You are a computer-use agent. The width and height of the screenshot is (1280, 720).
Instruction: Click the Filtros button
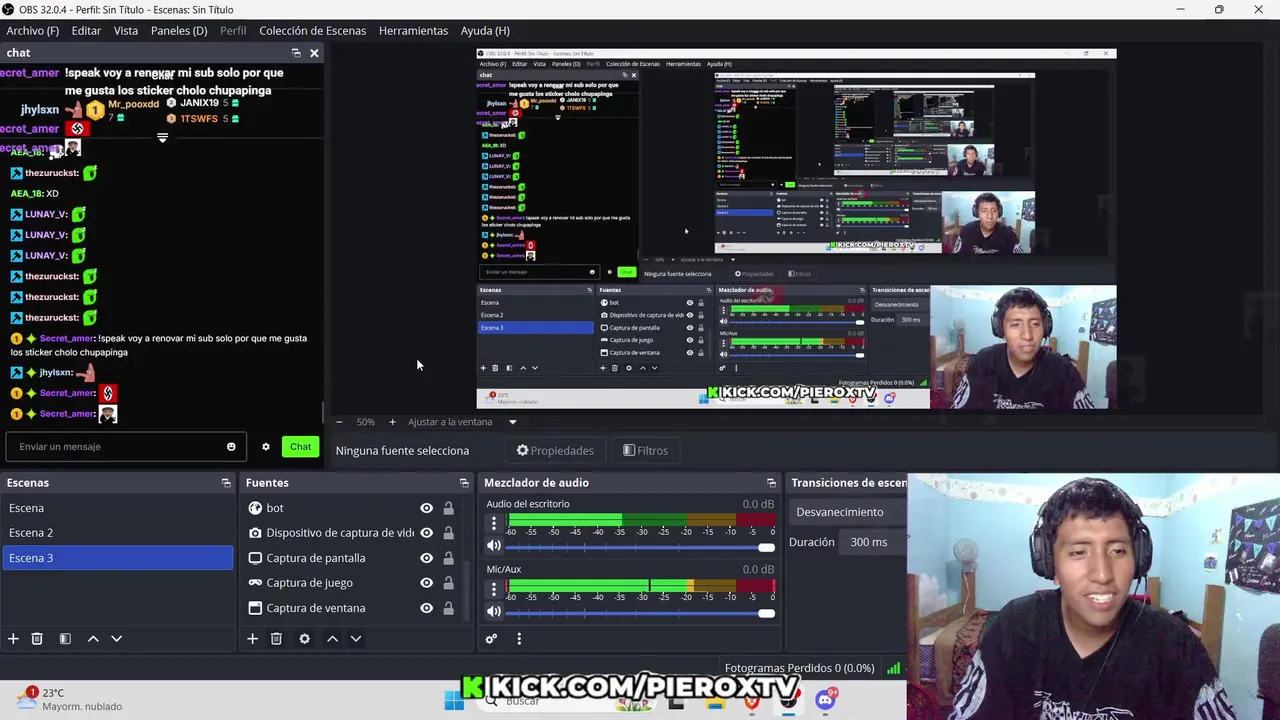[645, 451]
